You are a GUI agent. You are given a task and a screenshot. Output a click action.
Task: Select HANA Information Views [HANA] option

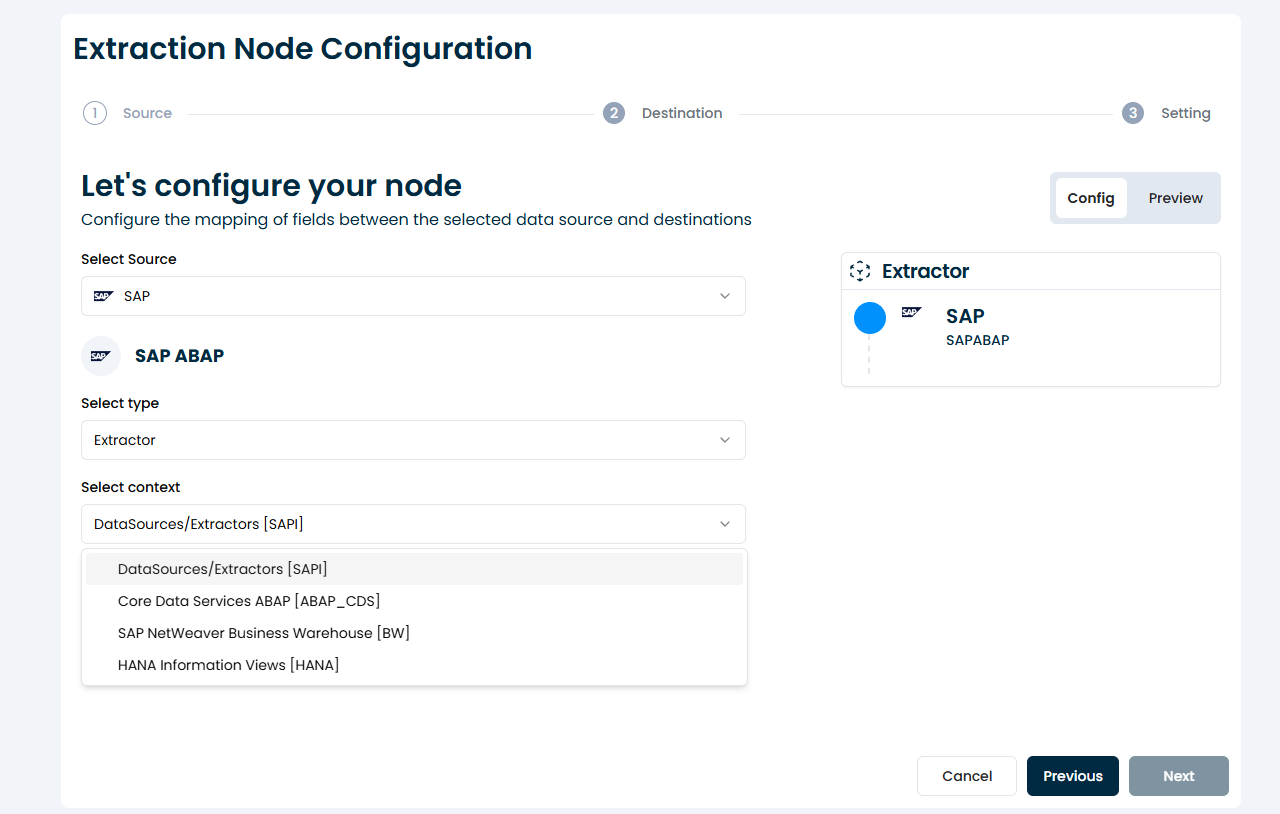tap(229, 665)
